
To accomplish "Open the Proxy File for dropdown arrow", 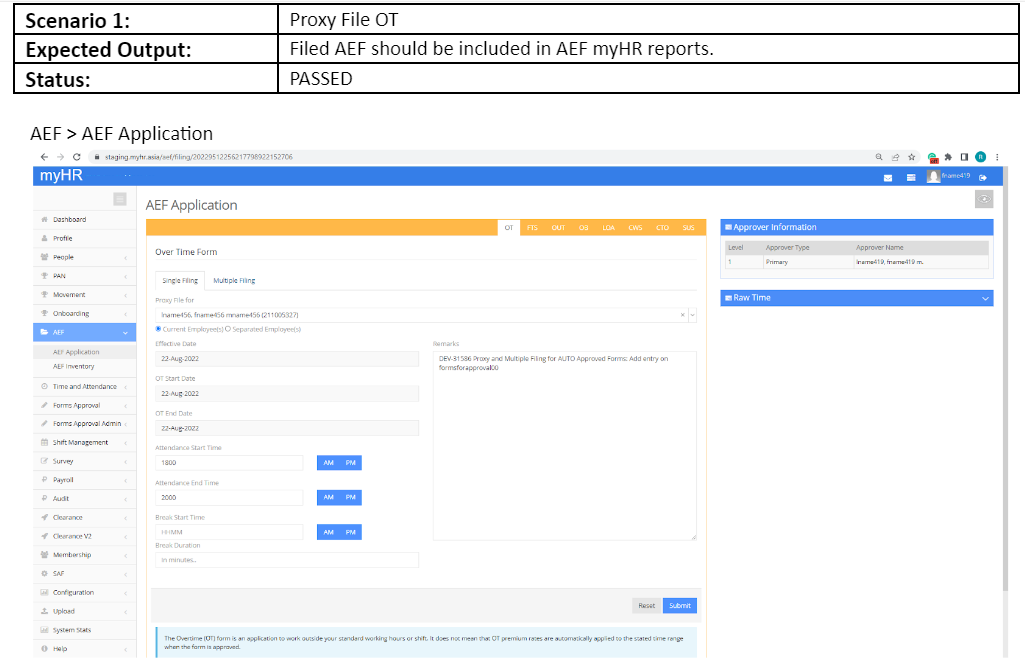I will 692,315.
